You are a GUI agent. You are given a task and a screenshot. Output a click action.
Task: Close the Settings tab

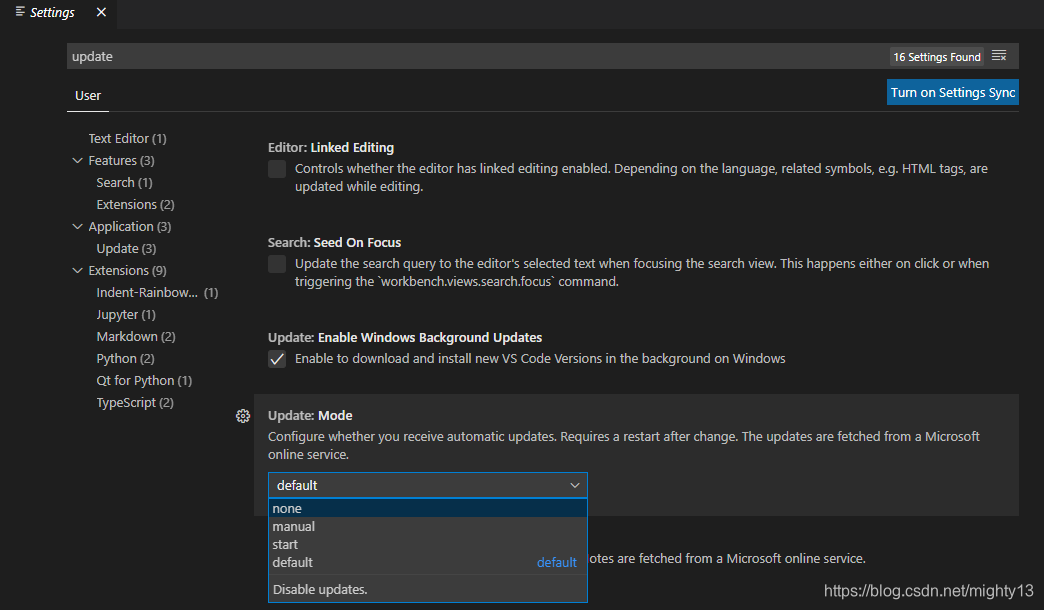[x=101, y=12]
